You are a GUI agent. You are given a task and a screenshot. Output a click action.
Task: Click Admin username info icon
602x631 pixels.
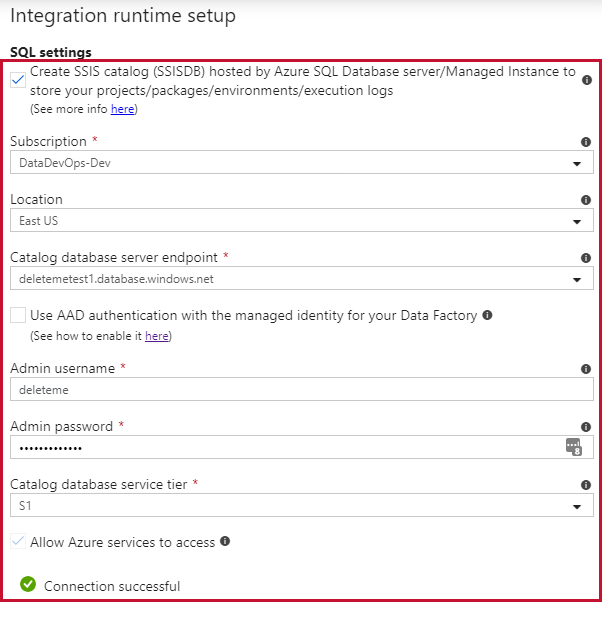(587, 369)
